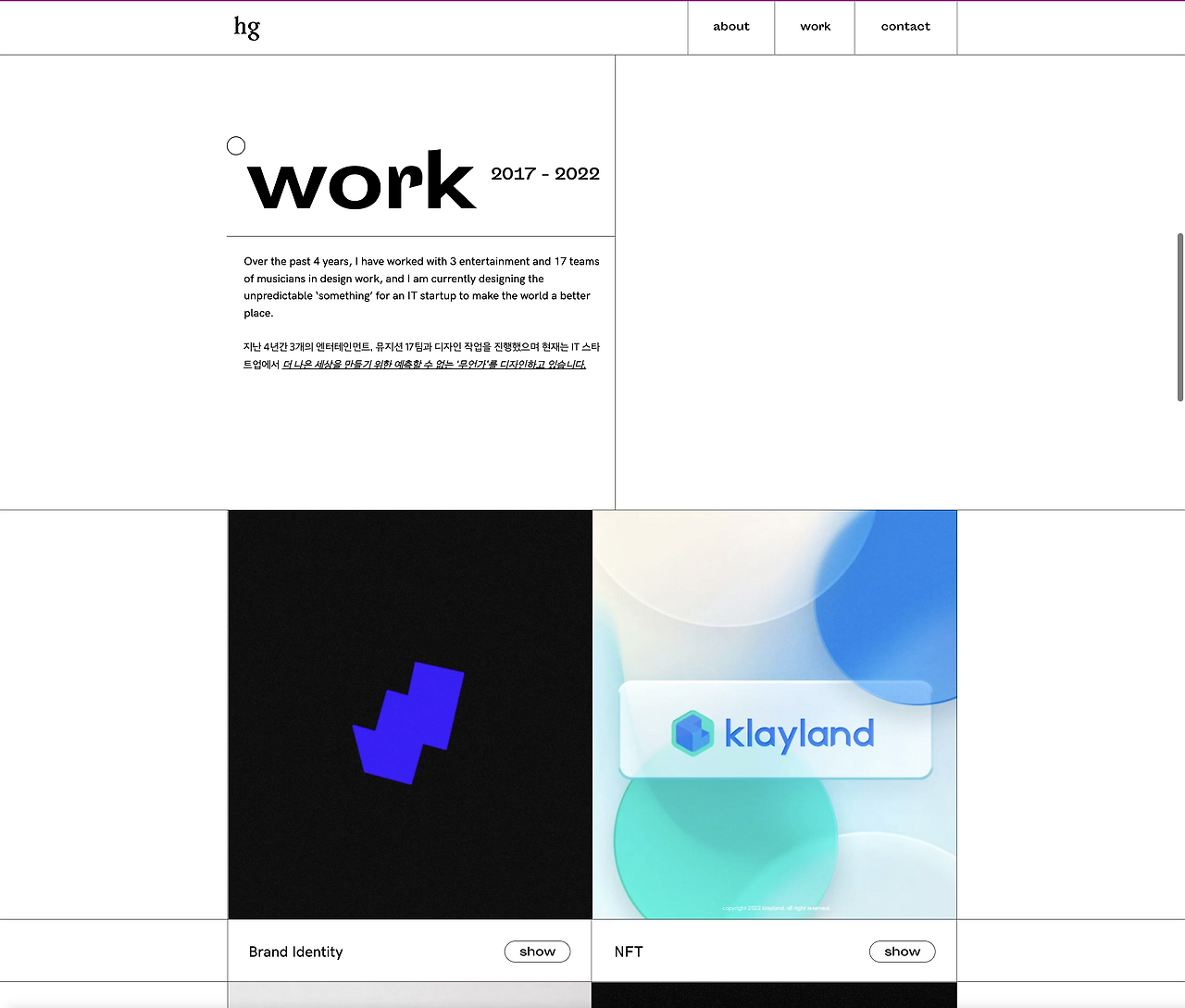Image resolution: width=1185 pixels, height=1008 pixels.
Task: Open the klayland NFT thumbnail
Action: 774,715
